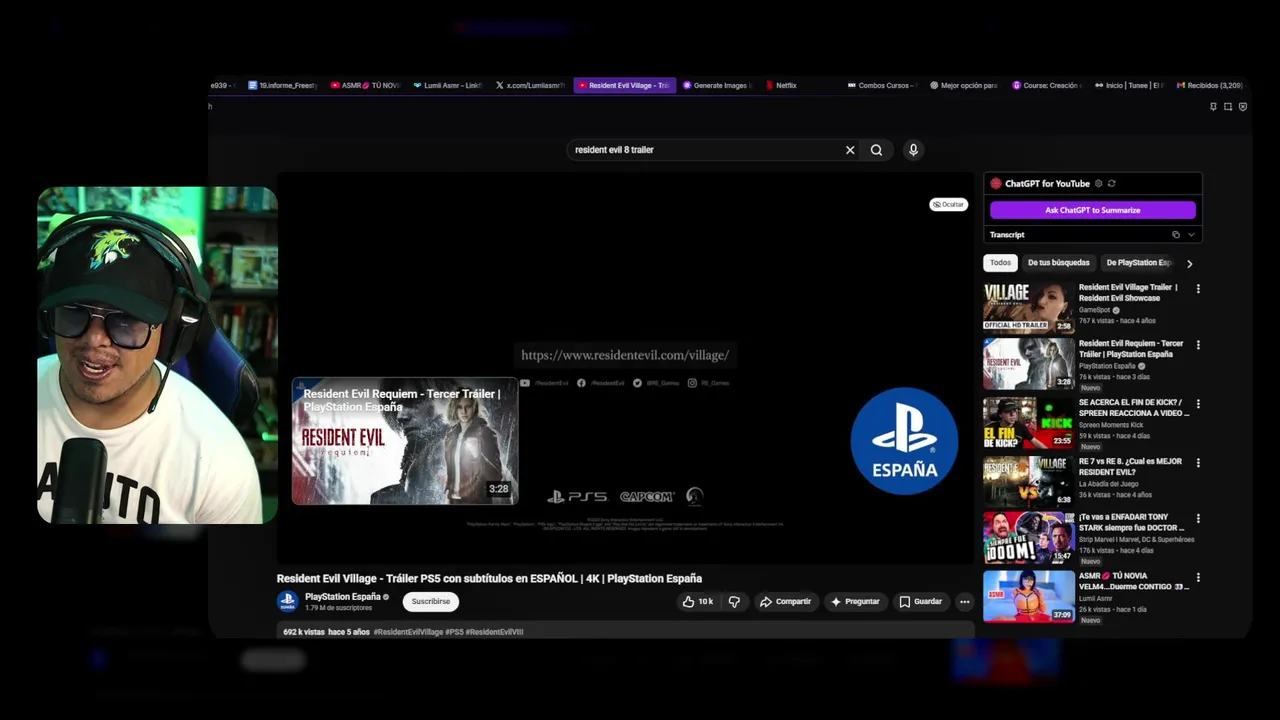Screen dimensions: 1280x720
Task: Click the PlayStation España end-screen logo
Action: pos(904,441)
